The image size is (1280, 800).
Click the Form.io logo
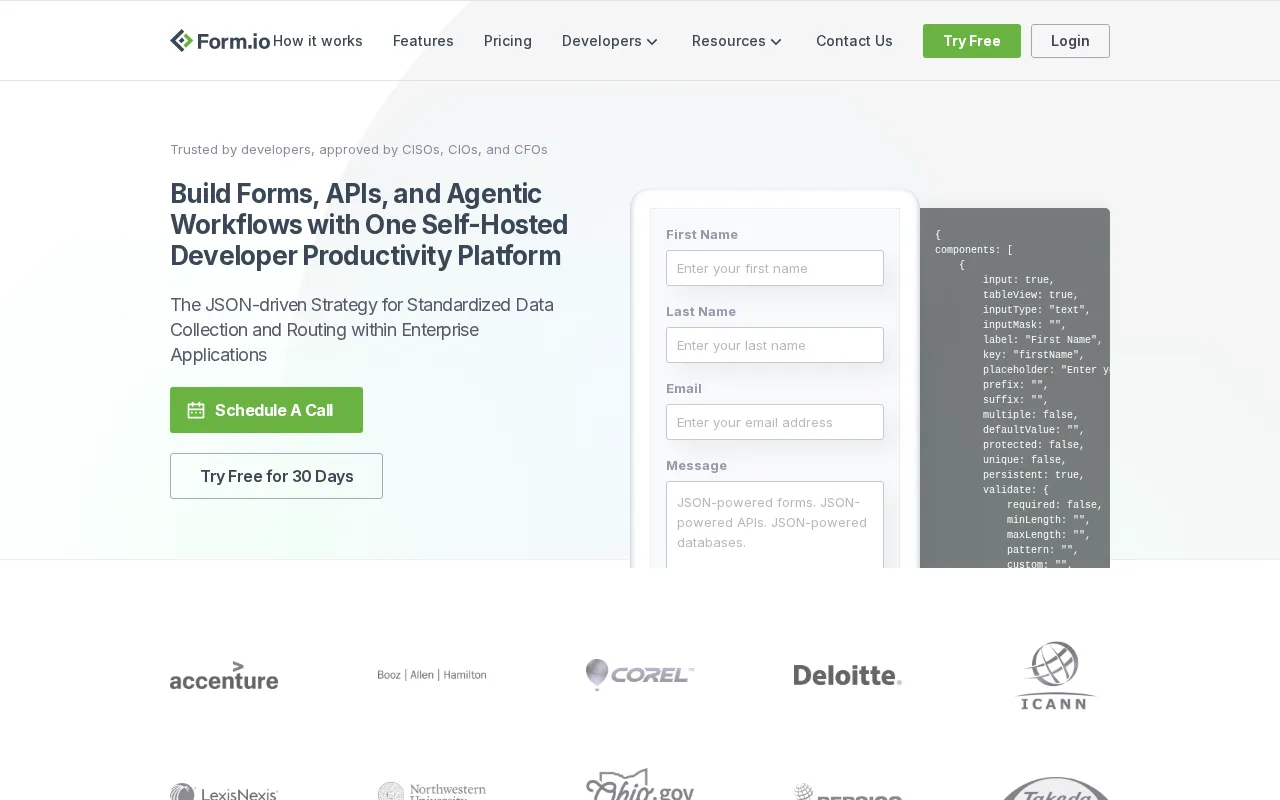[220, 41]
